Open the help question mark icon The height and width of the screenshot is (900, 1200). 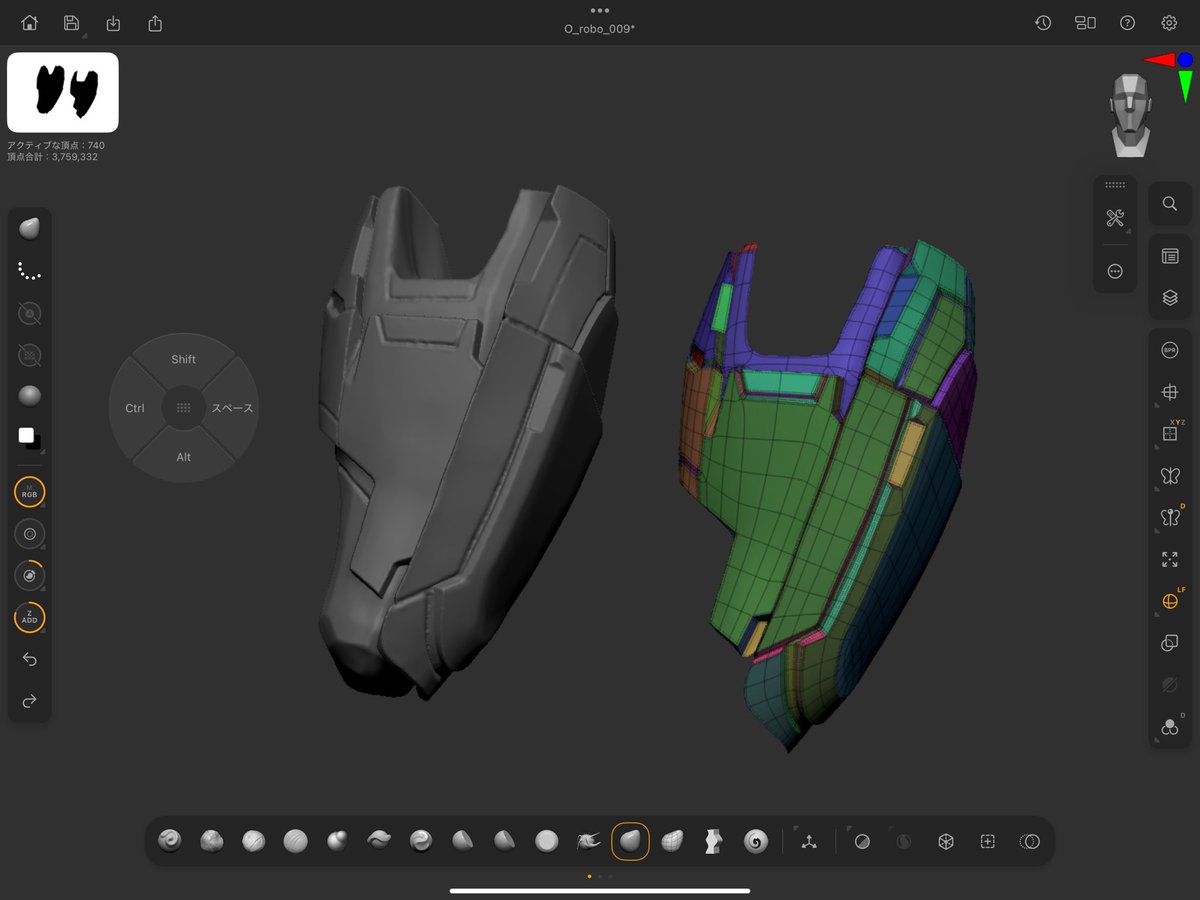point(1127,23)
